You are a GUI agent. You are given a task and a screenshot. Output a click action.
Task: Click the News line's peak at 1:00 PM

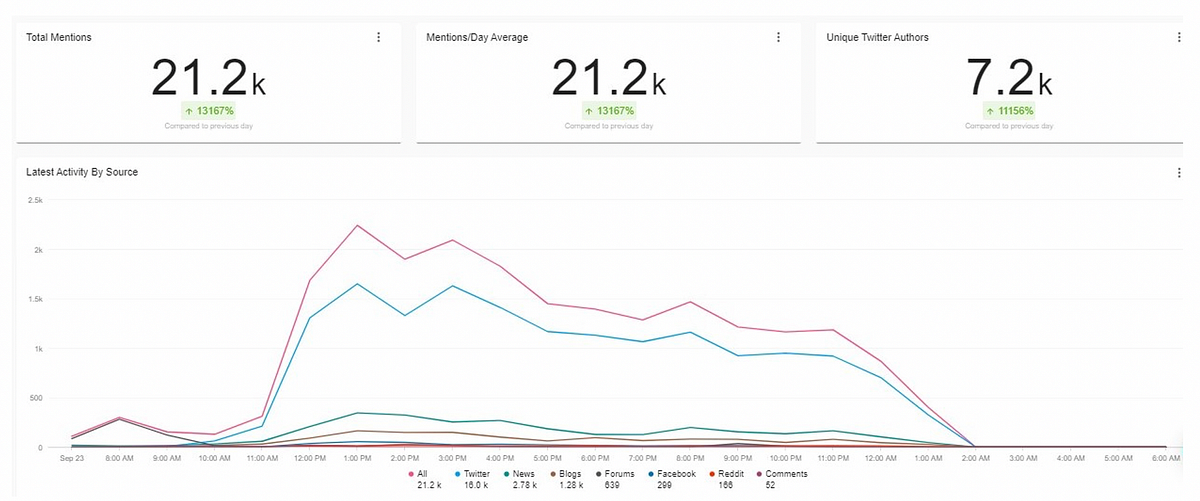[357, 412]
